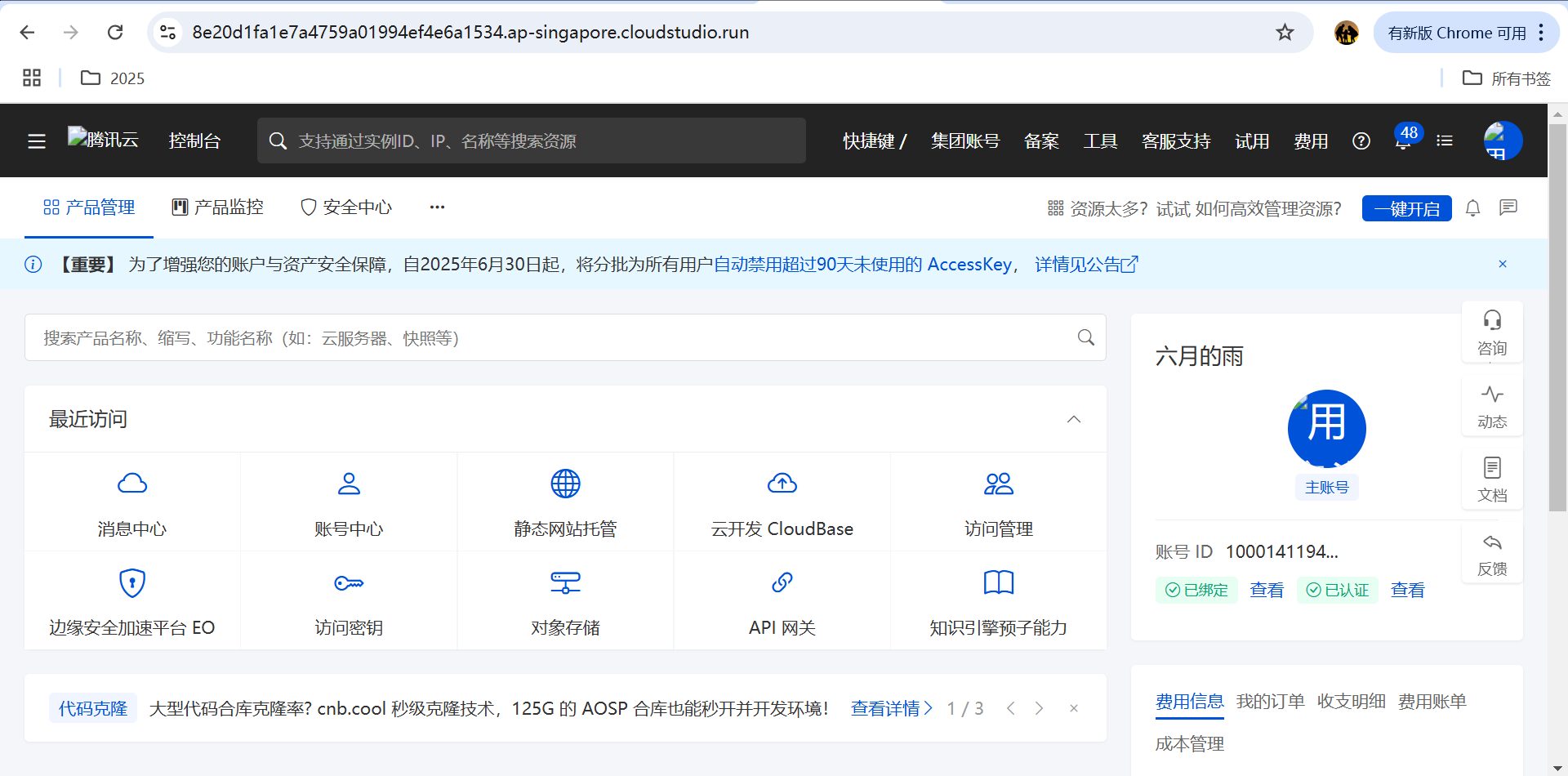Show next promo banner item
This screenshot has width=1568, height=776.
1039,708
